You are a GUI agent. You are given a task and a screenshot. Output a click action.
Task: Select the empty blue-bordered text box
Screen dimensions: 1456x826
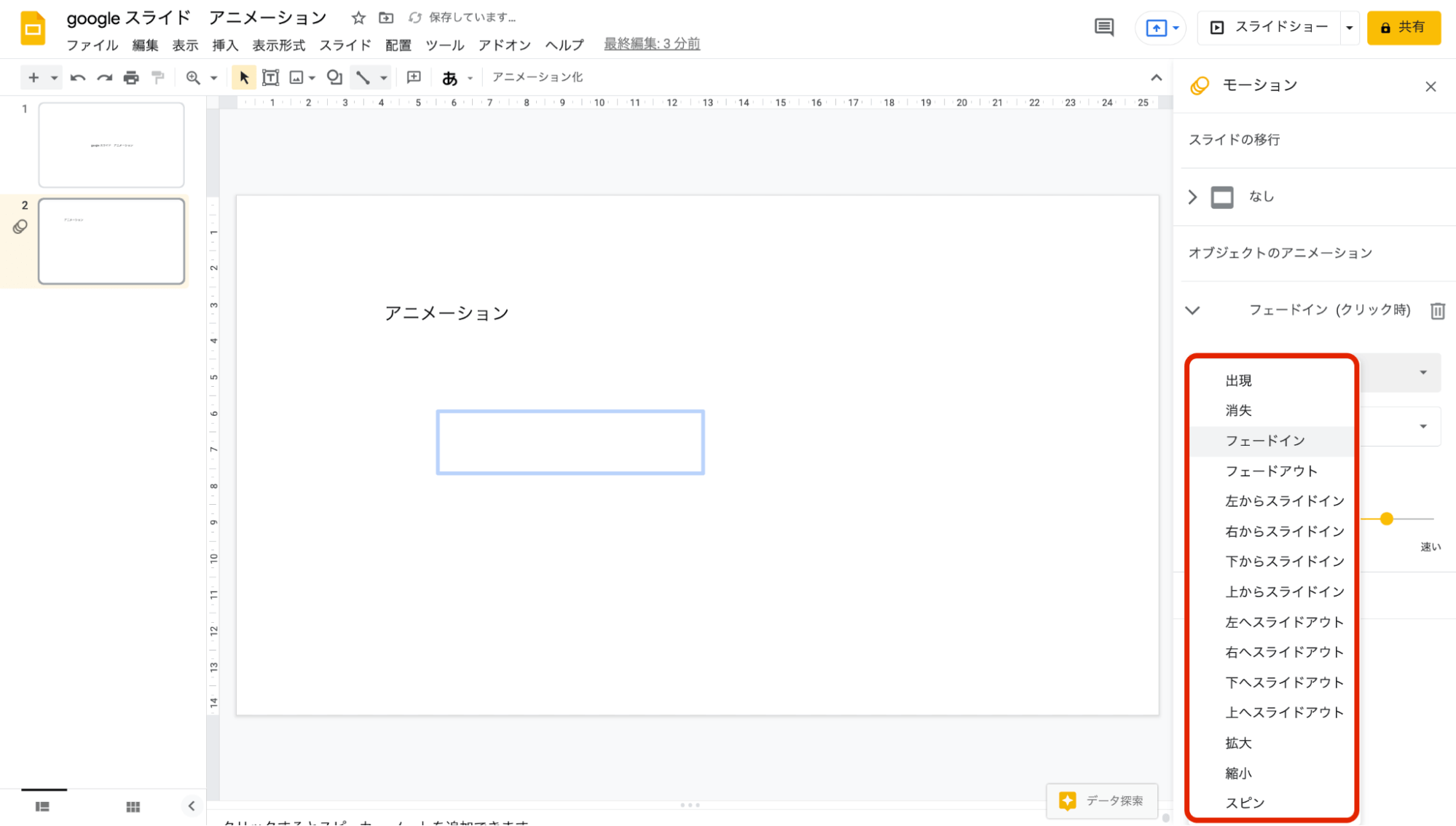570,442
